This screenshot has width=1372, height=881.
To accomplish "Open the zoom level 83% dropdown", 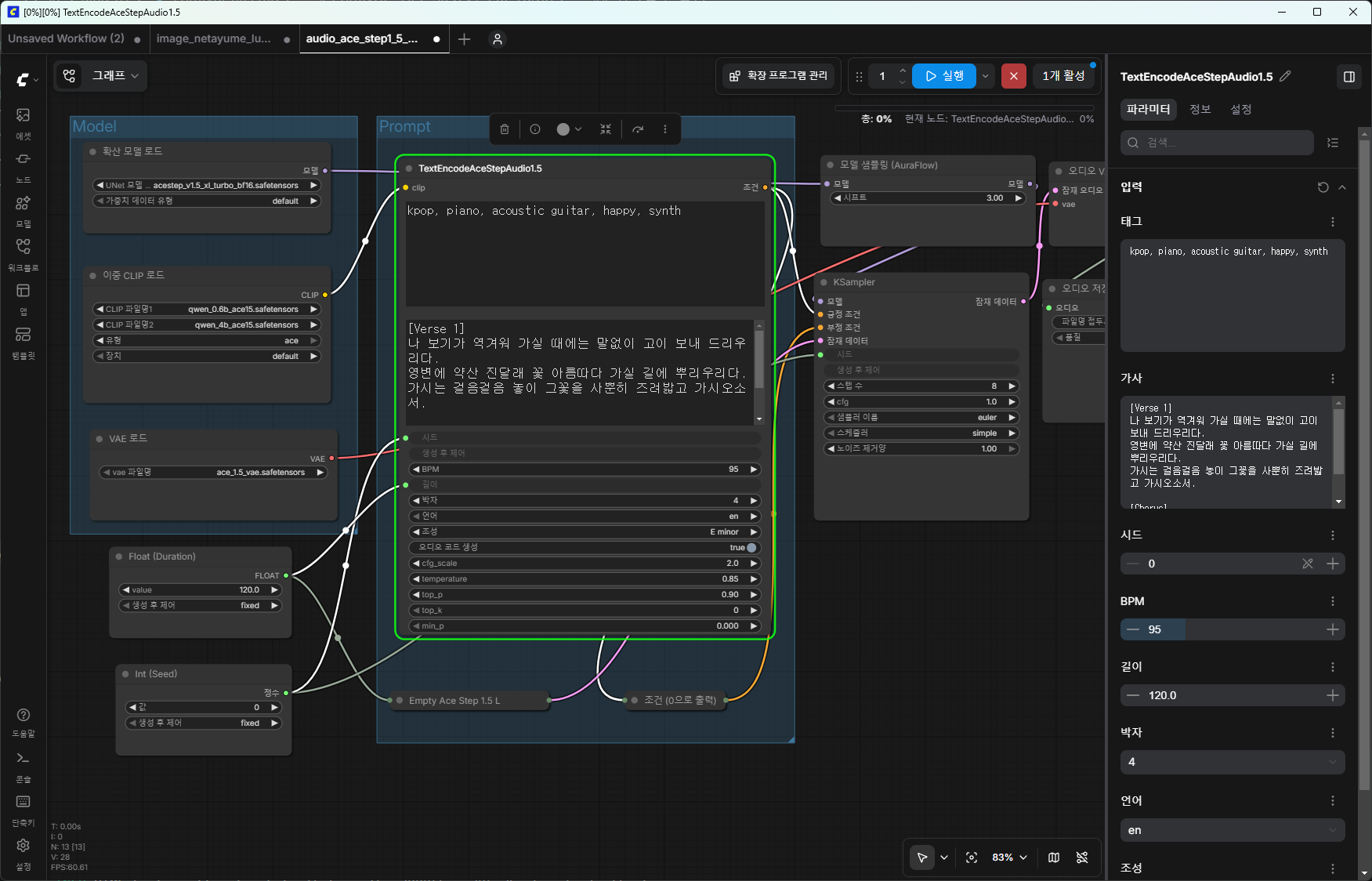I will [x=1009, y=857].
